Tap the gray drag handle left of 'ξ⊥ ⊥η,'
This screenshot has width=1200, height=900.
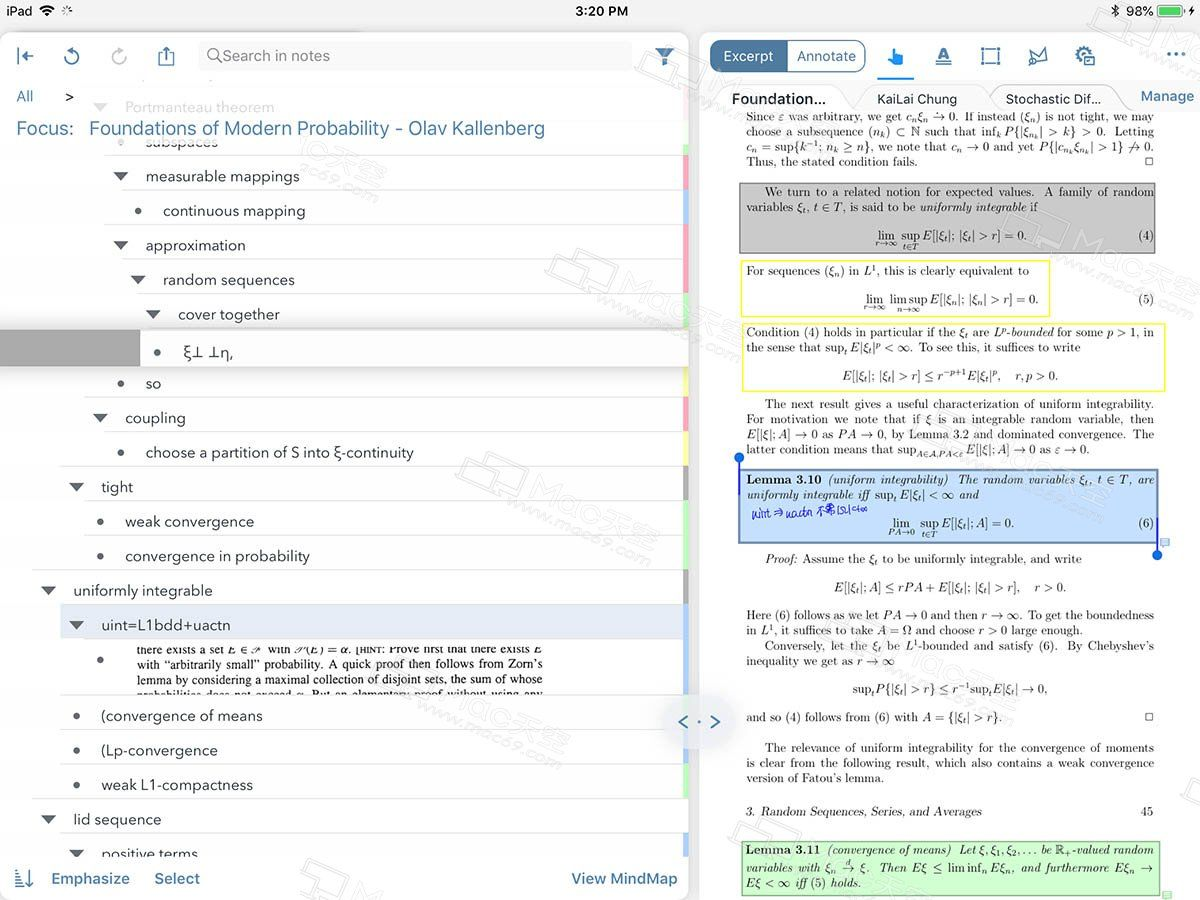[70, 349]
